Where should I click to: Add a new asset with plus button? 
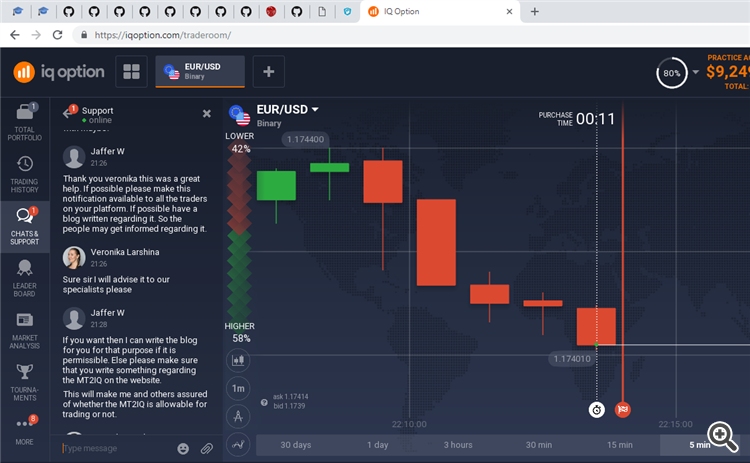(269, 72)
